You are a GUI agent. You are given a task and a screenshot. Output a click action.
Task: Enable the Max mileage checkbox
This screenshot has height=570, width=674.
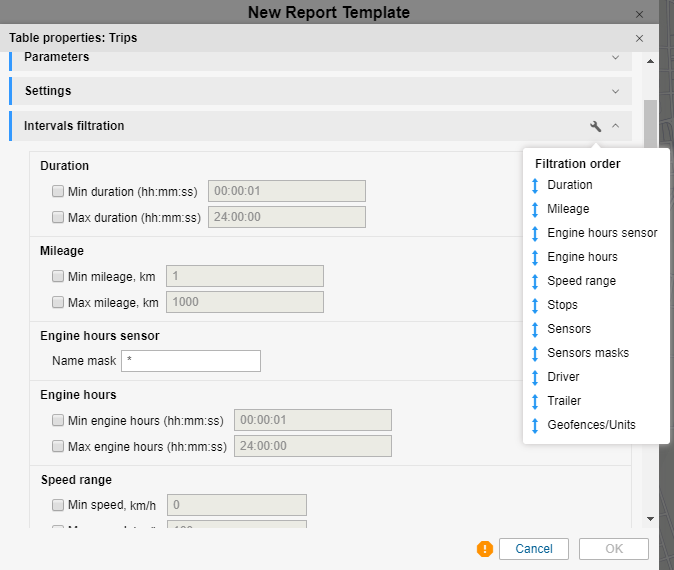[58, 302]
